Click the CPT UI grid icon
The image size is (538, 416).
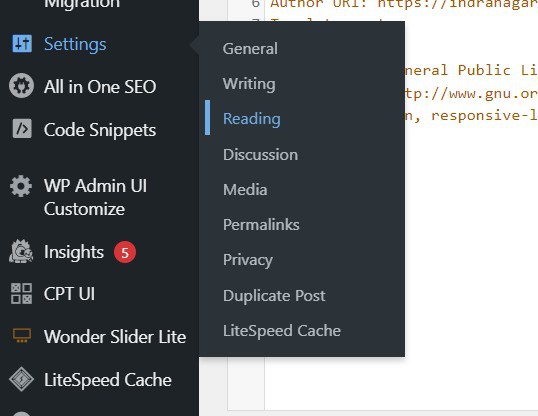[x=21, y=293]
